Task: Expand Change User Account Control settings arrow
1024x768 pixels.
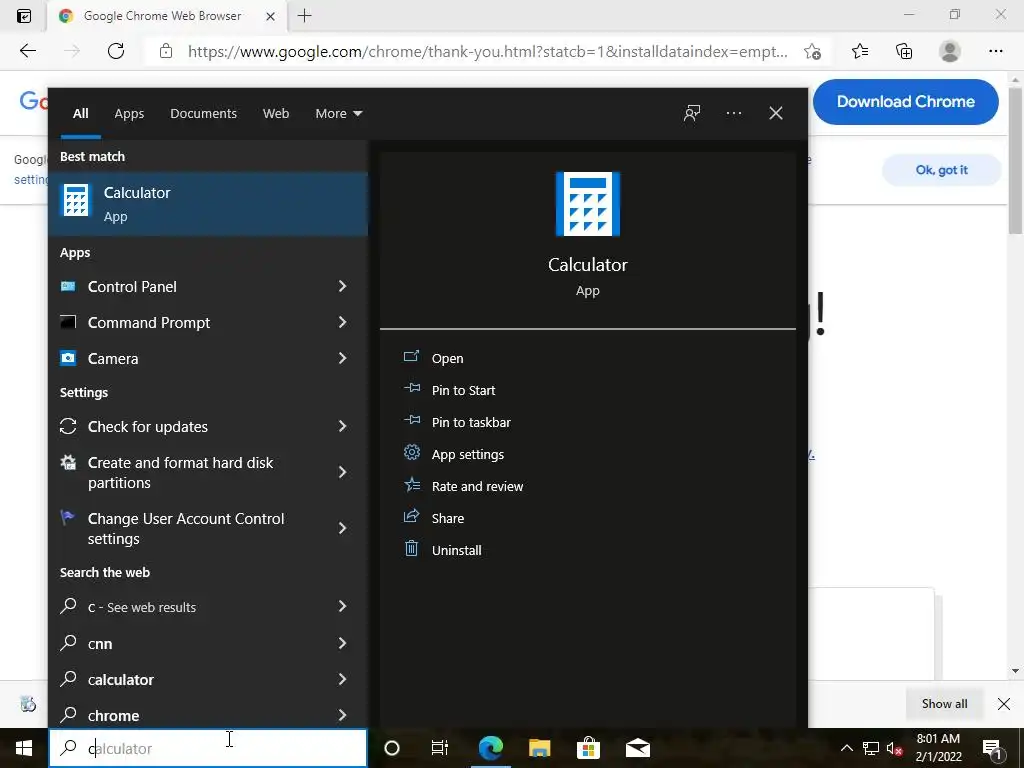Action: (x=342, y=528)
